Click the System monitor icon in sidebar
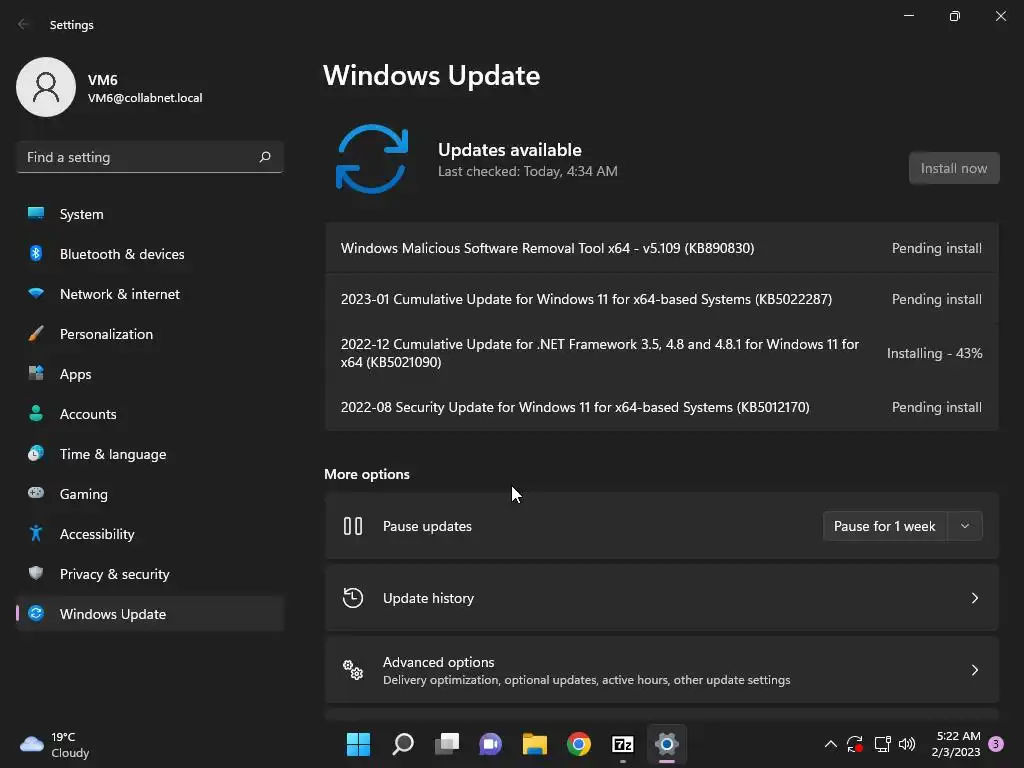 36,213
